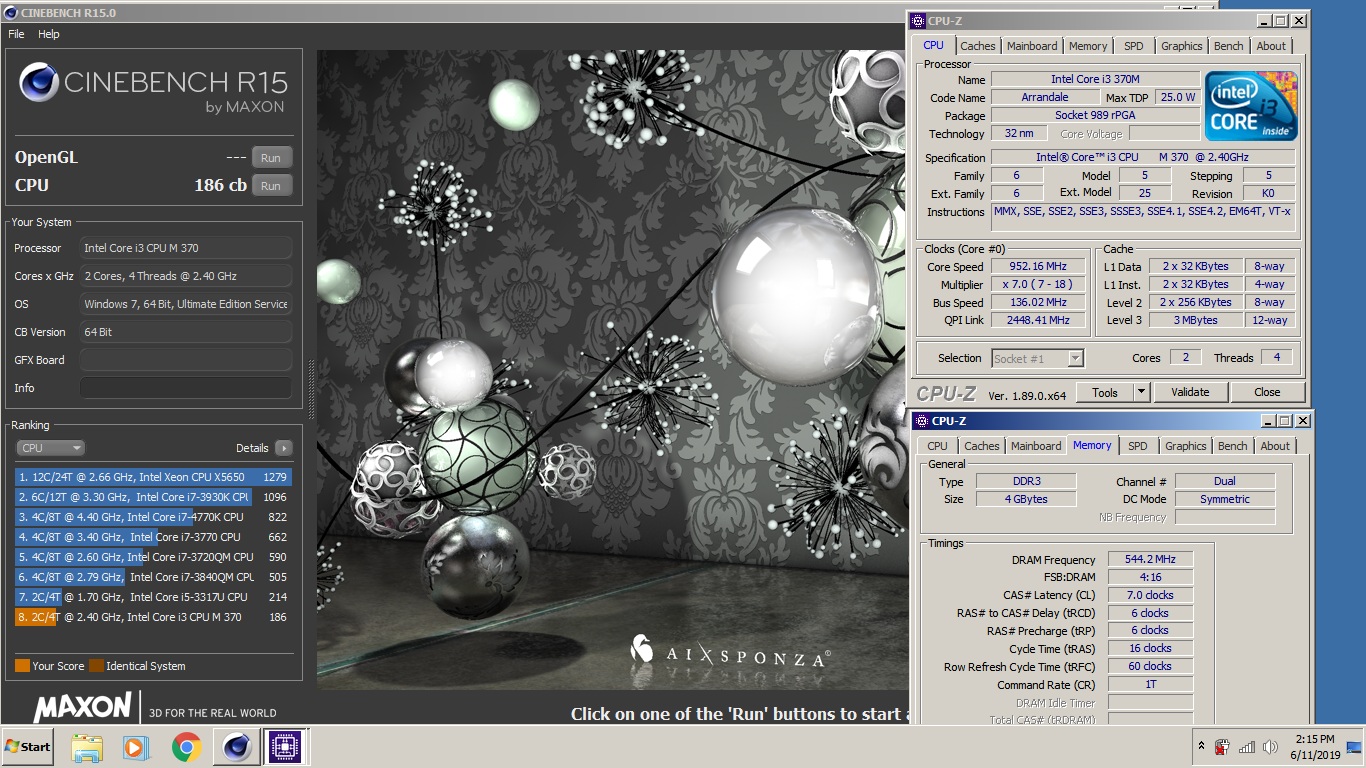Click the Core Speed value 952.16 MHz
This screenshot has width=1366, height=768.
pos(1037,266)
